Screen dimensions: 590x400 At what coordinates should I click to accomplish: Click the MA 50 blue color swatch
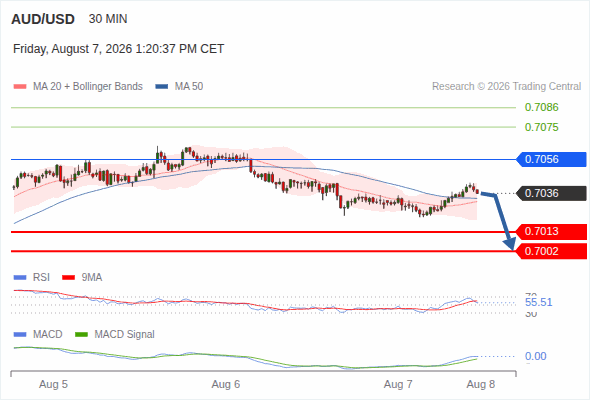[162, 87]
